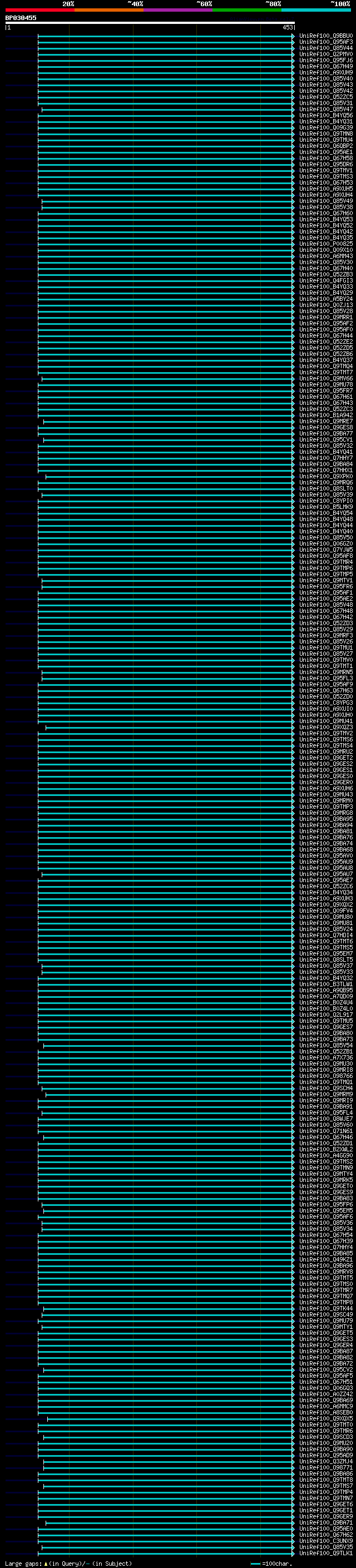This screenshot has height=1568, width=356.
Task: Select hit label UniRef100_A4GG90
Action: coord(326,1155)
